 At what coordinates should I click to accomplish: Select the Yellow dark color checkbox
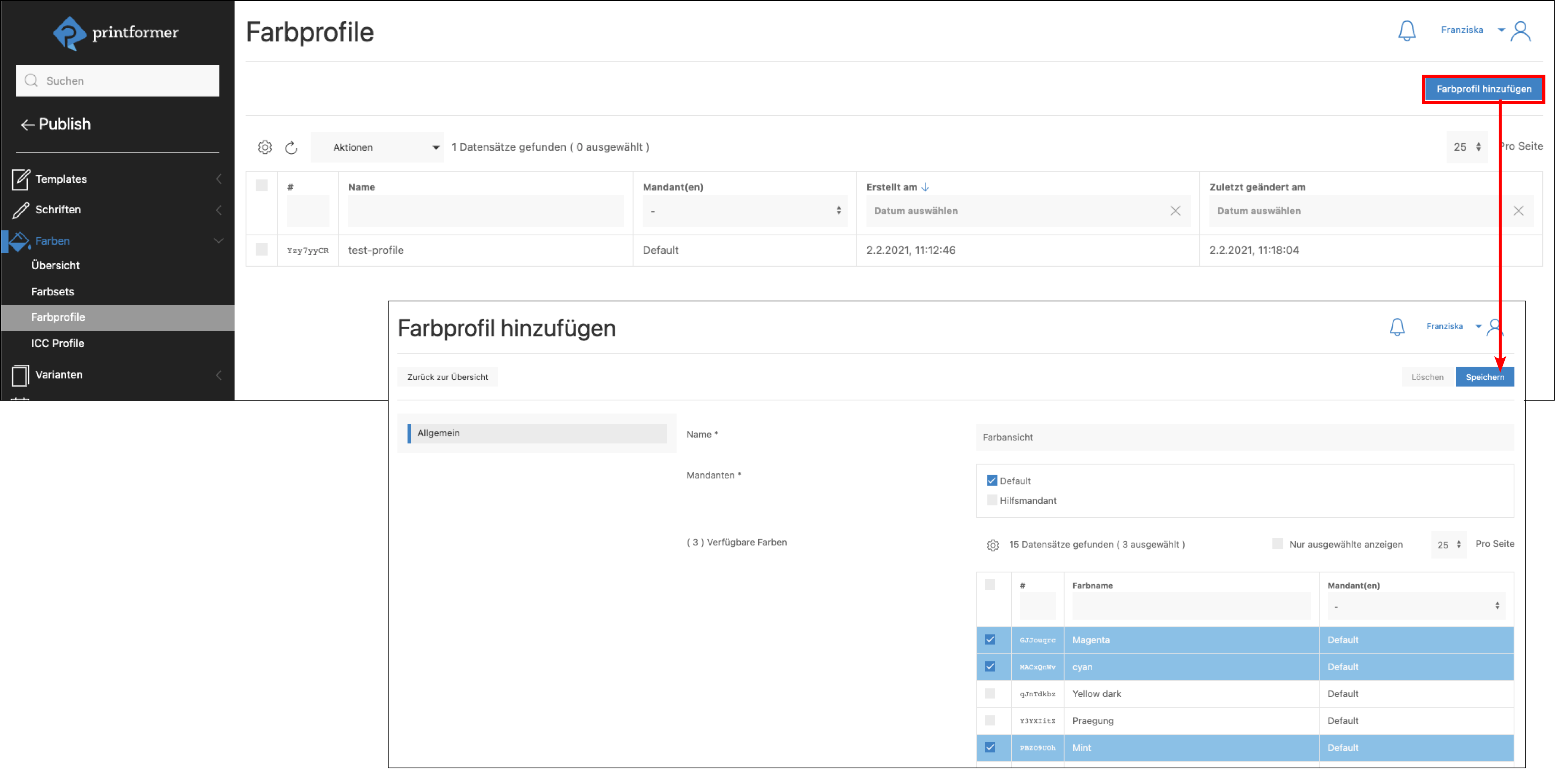click(990, 693)
